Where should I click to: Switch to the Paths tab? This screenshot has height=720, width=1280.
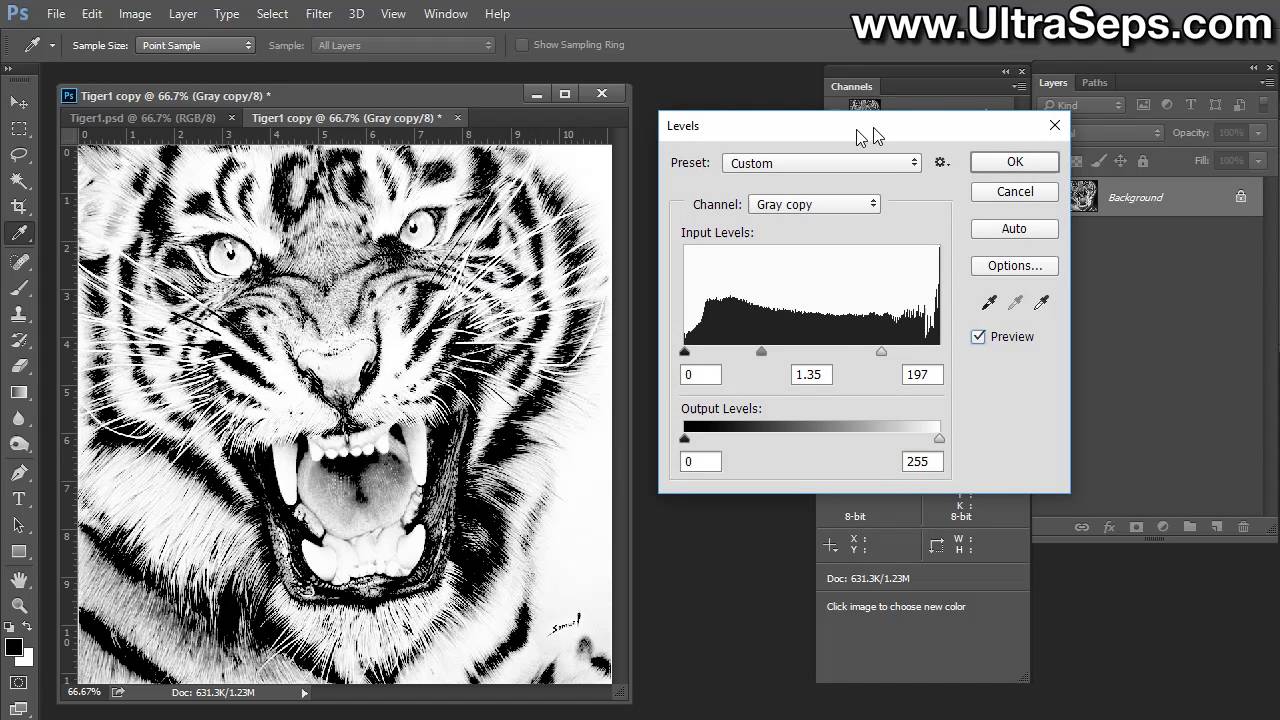coord(1094,83)
